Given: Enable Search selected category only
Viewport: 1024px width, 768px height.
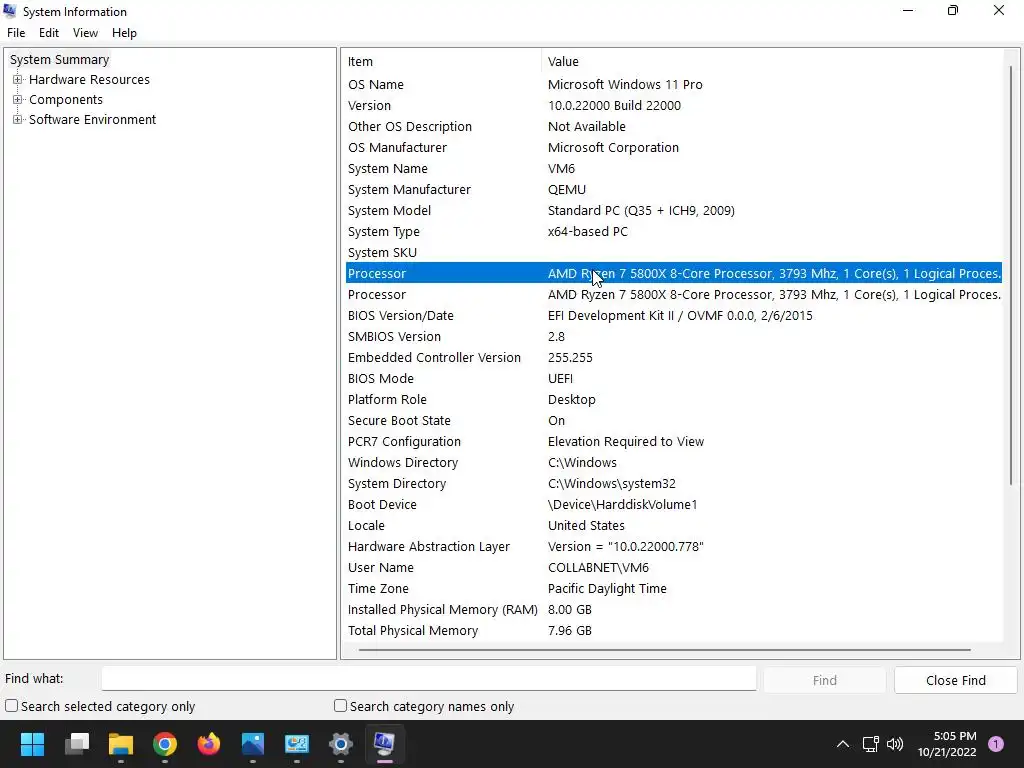Looking at the screenshot, I should click(12, 706).
